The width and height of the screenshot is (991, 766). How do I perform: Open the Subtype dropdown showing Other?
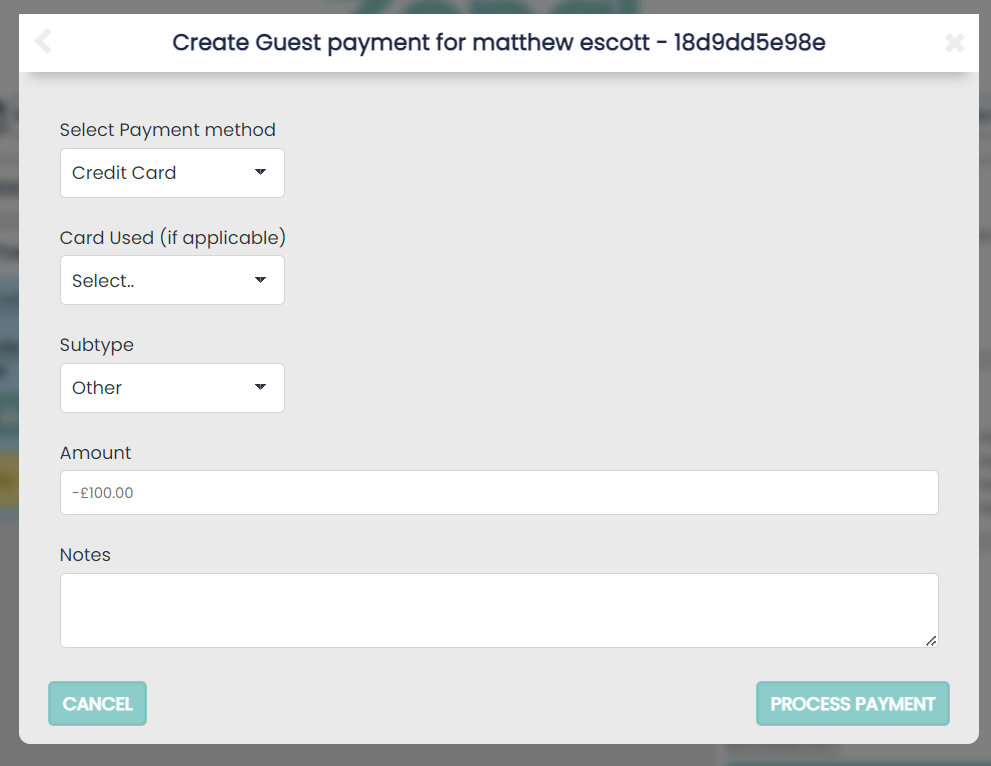tap(172, 388)
